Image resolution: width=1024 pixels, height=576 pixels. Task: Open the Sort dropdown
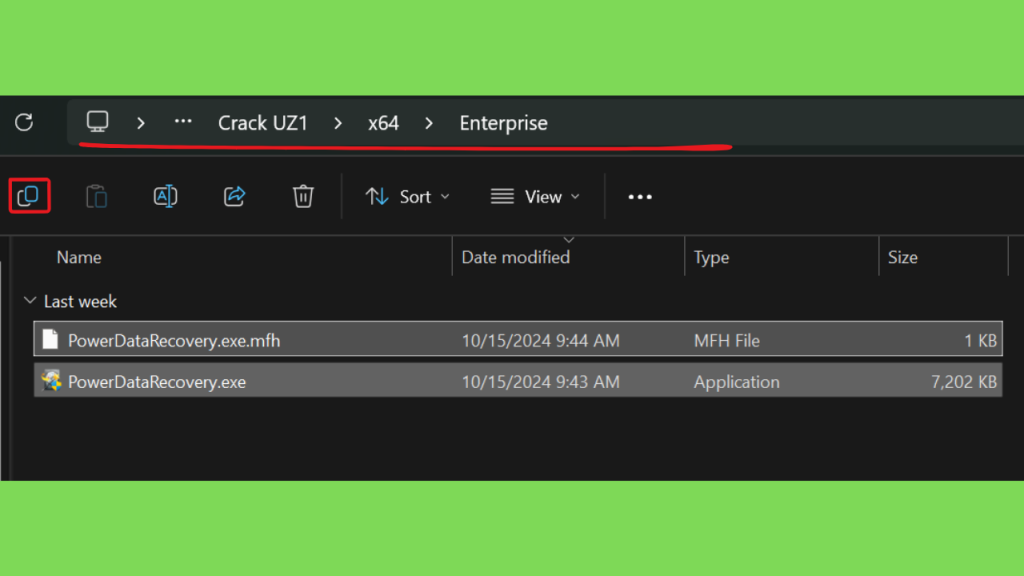click(x=408, y=197)
